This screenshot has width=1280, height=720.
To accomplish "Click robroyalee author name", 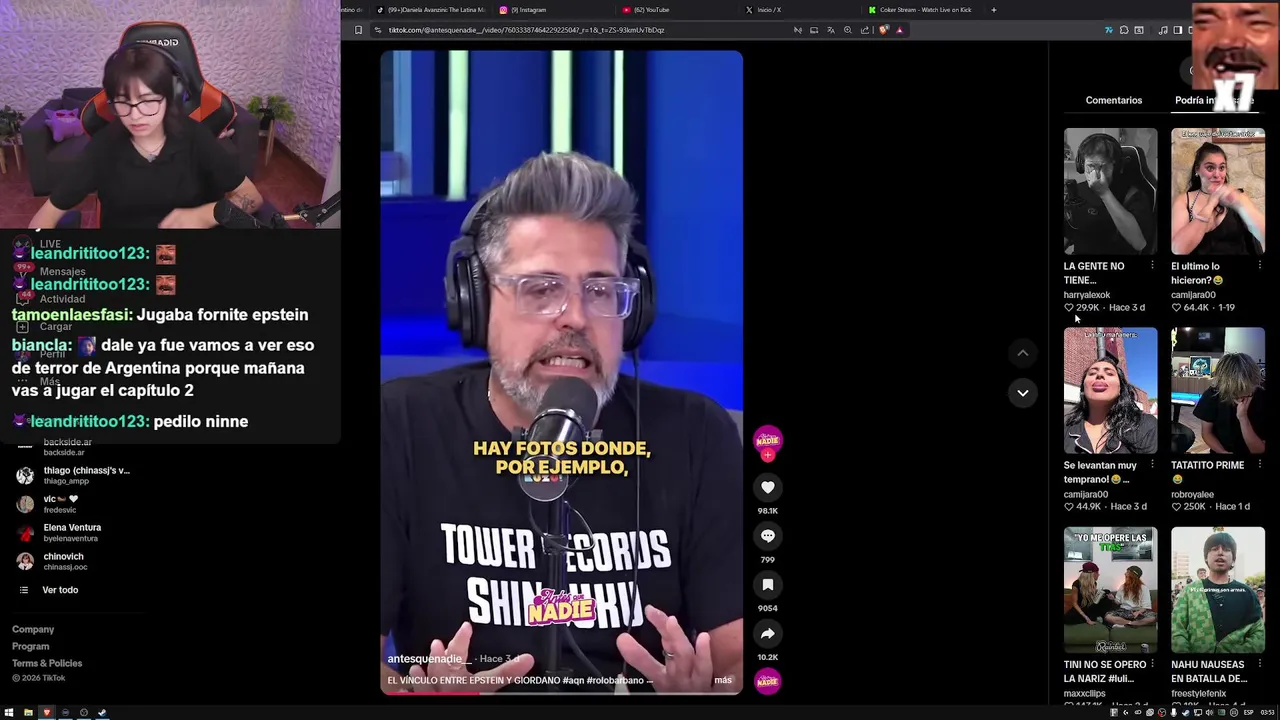I will click(1192, 494).
